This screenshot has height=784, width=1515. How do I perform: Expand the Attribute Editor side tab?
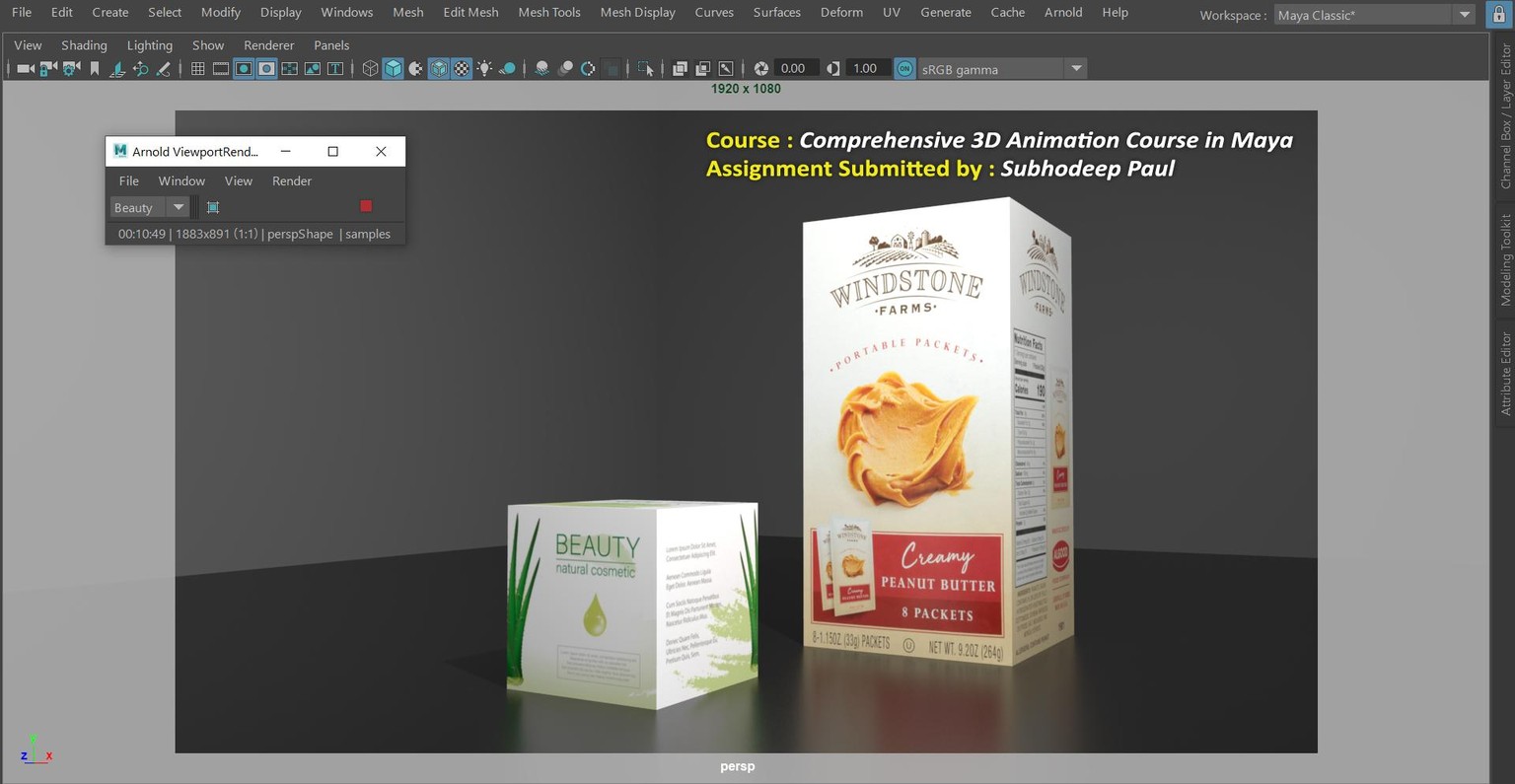point(1505,373)
